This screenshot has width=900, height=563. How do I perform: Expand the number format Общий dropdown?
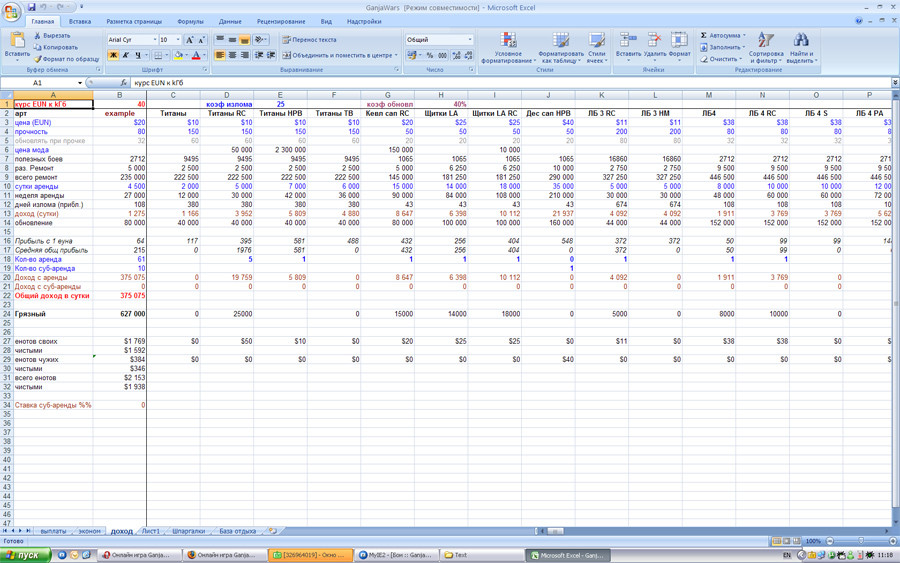click(470, 40)
